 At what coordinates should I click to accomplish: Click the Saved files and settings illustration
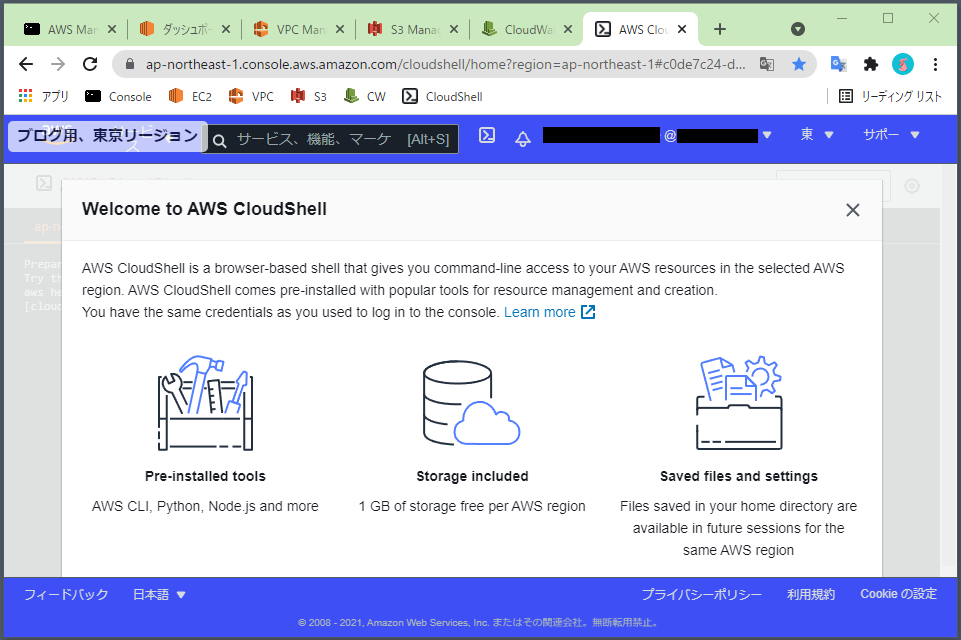point(739,403)
